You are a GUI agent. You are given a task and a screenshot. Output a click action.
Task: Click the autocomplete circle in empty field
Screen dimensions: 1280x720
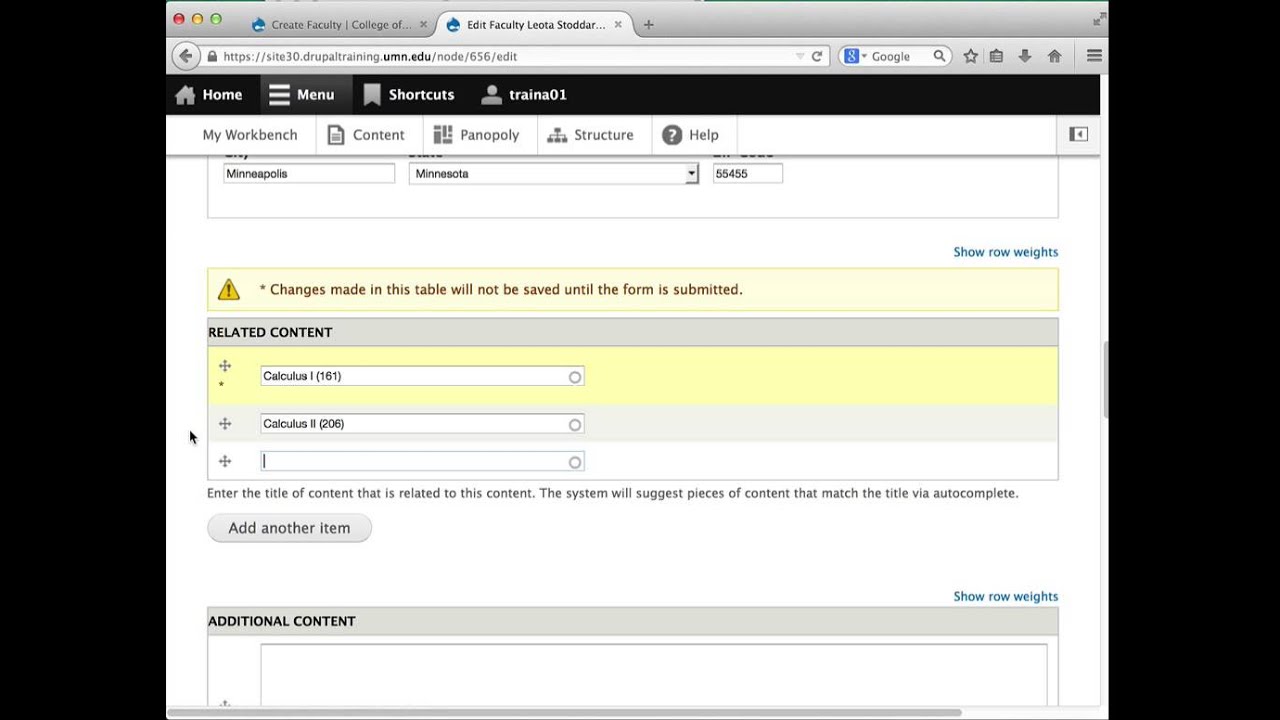(x=574, y=462)
